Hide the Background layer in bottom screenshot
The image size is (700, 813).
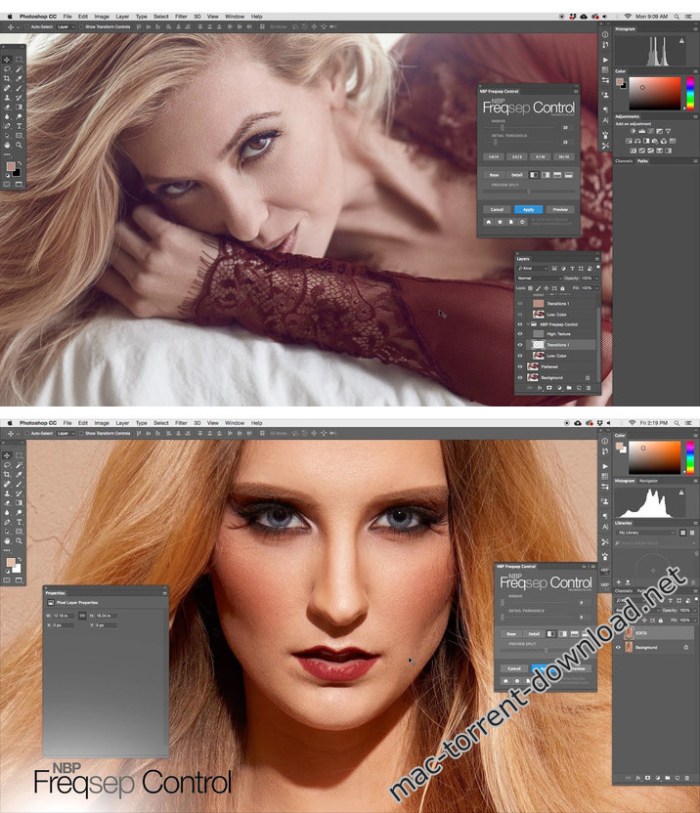[618, 648]
